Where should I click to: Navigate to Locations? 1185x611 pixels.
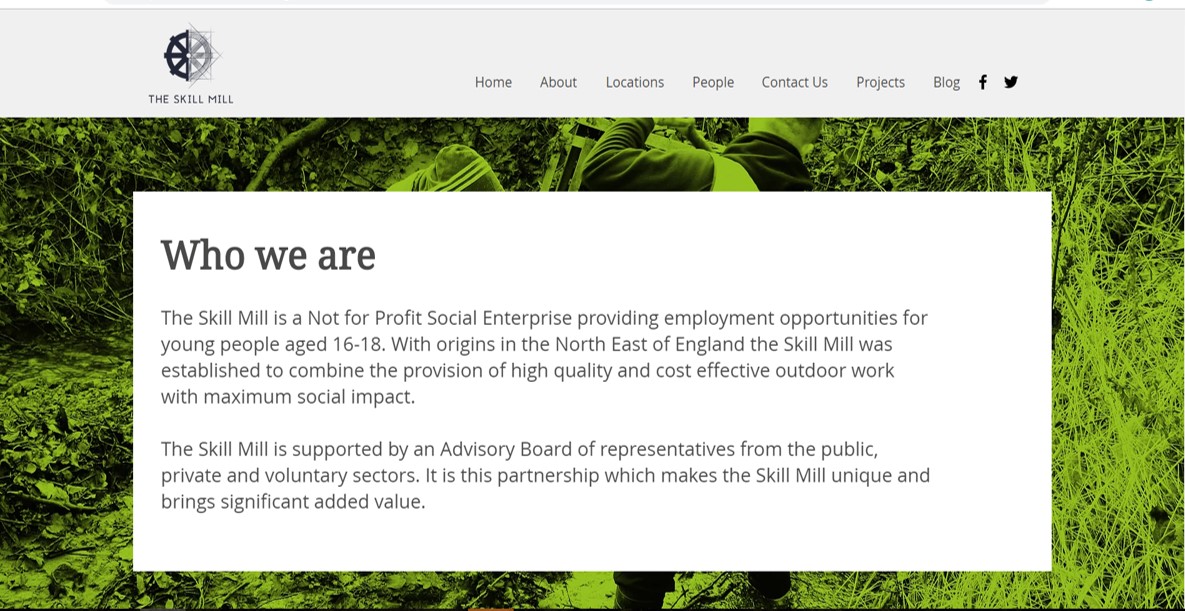click(635, 82)
